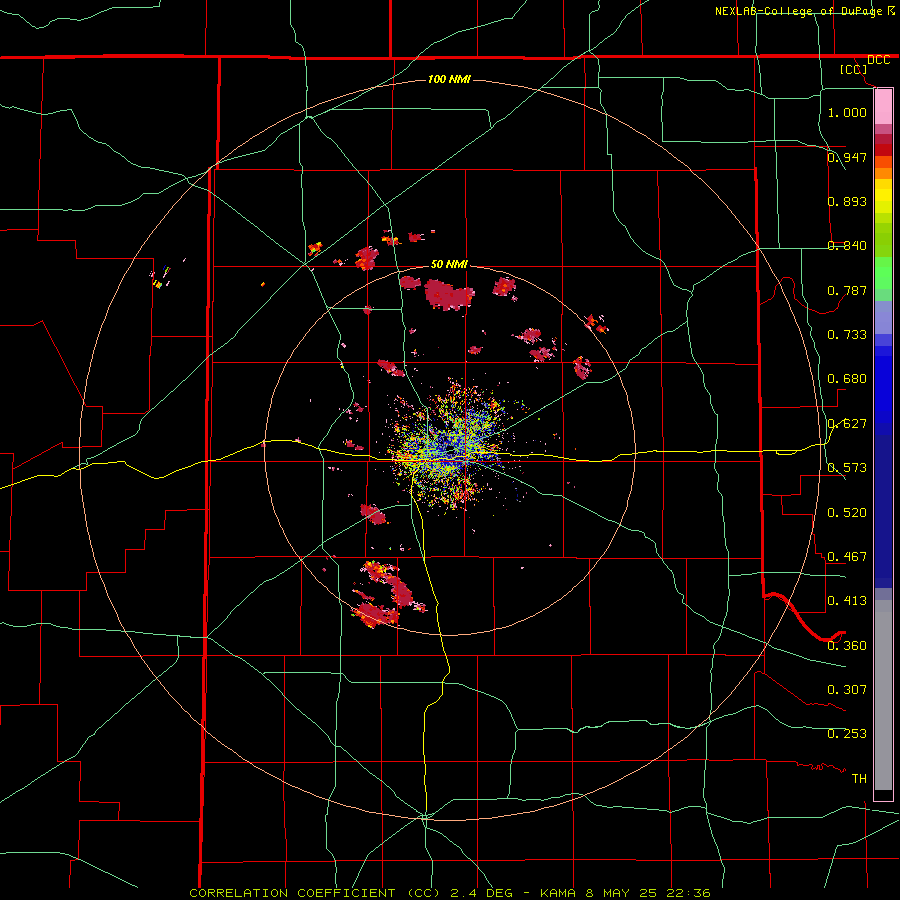Image resolution: width=900 pixels, height=900 pixels.
Task: Select the 1.000 legend value
Action: click(x=847, y=112)
